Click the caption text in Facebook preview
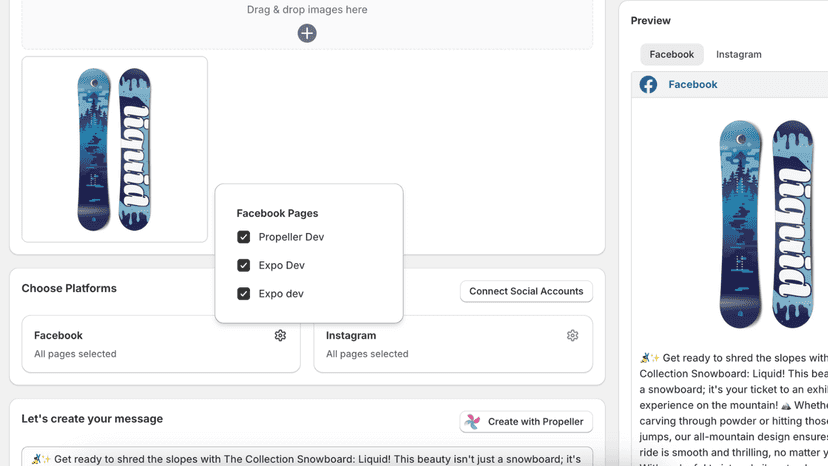 733,408
